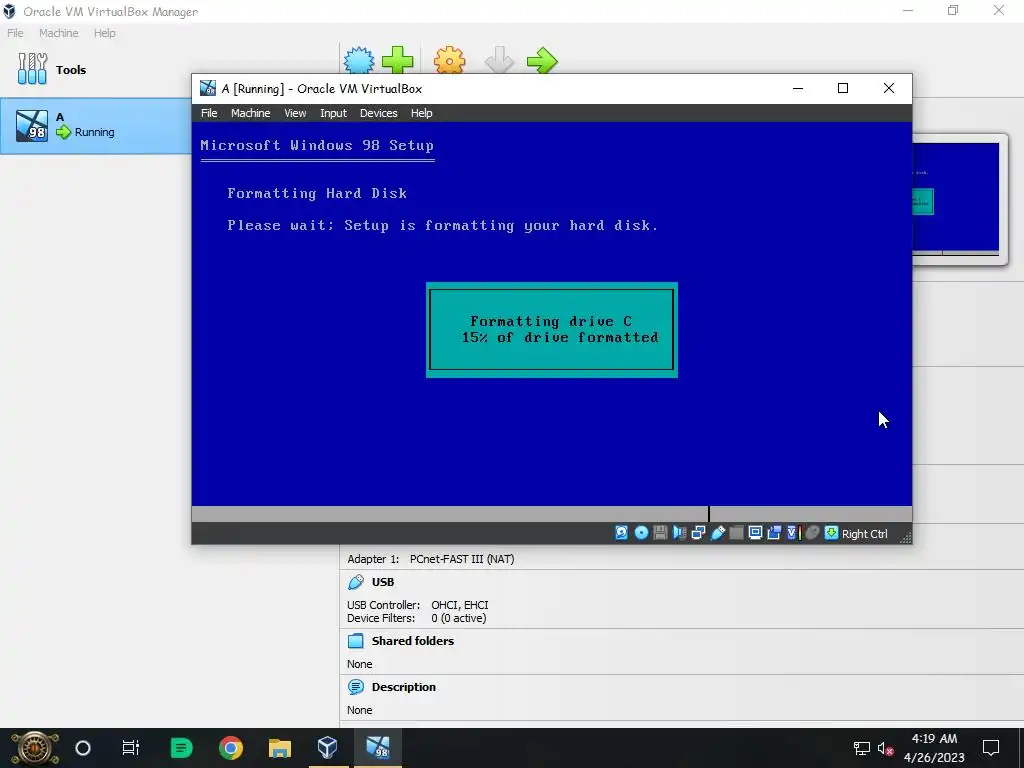Open the VM window's Machine menu

point(250,113)
